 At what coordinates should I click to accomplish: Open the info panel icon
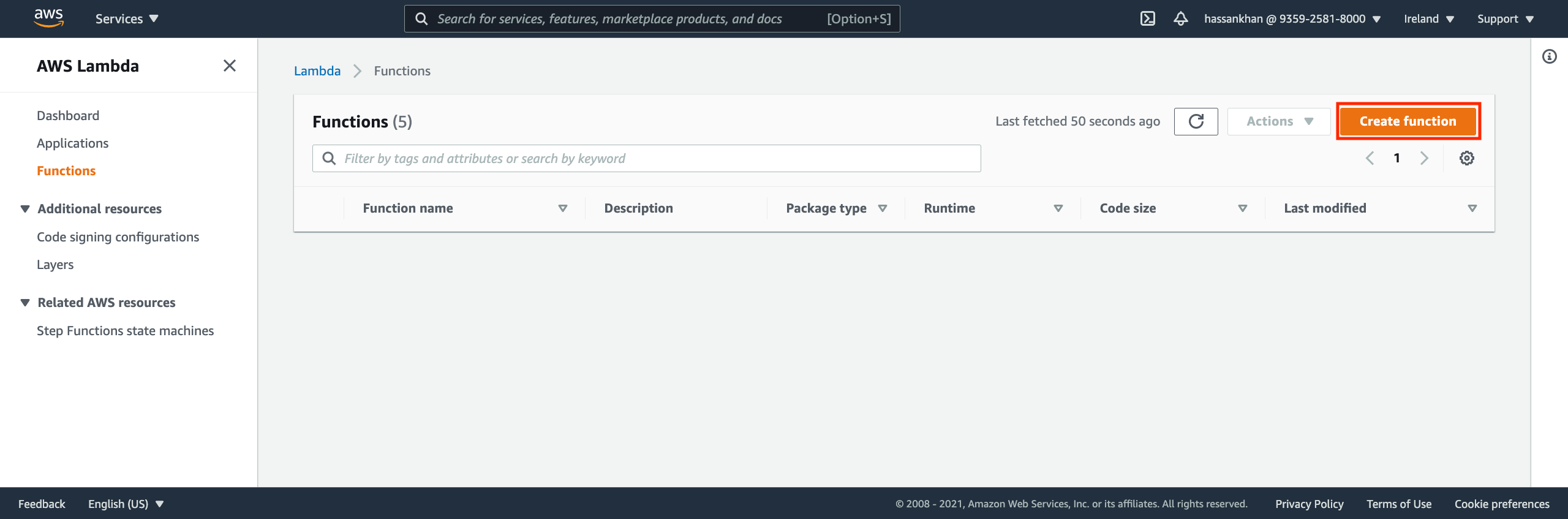[1549, 57]
